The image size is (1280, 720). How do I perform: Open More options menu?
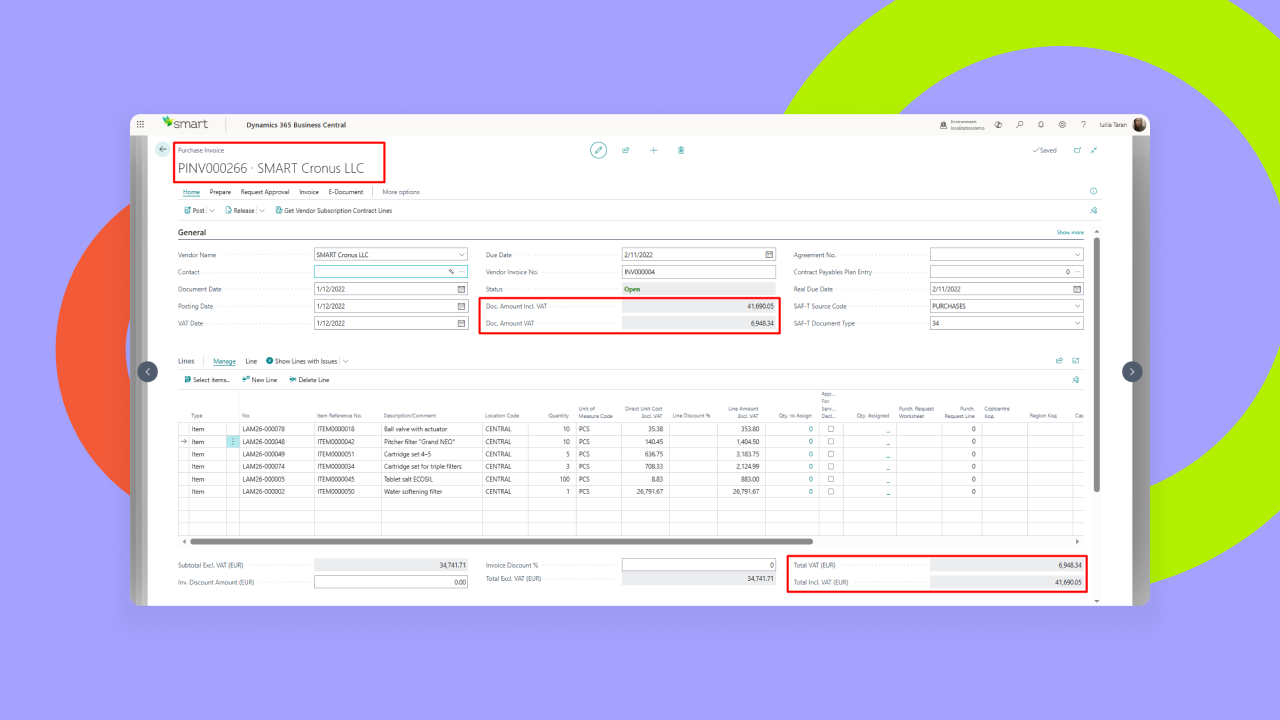(x=401, y=192)
